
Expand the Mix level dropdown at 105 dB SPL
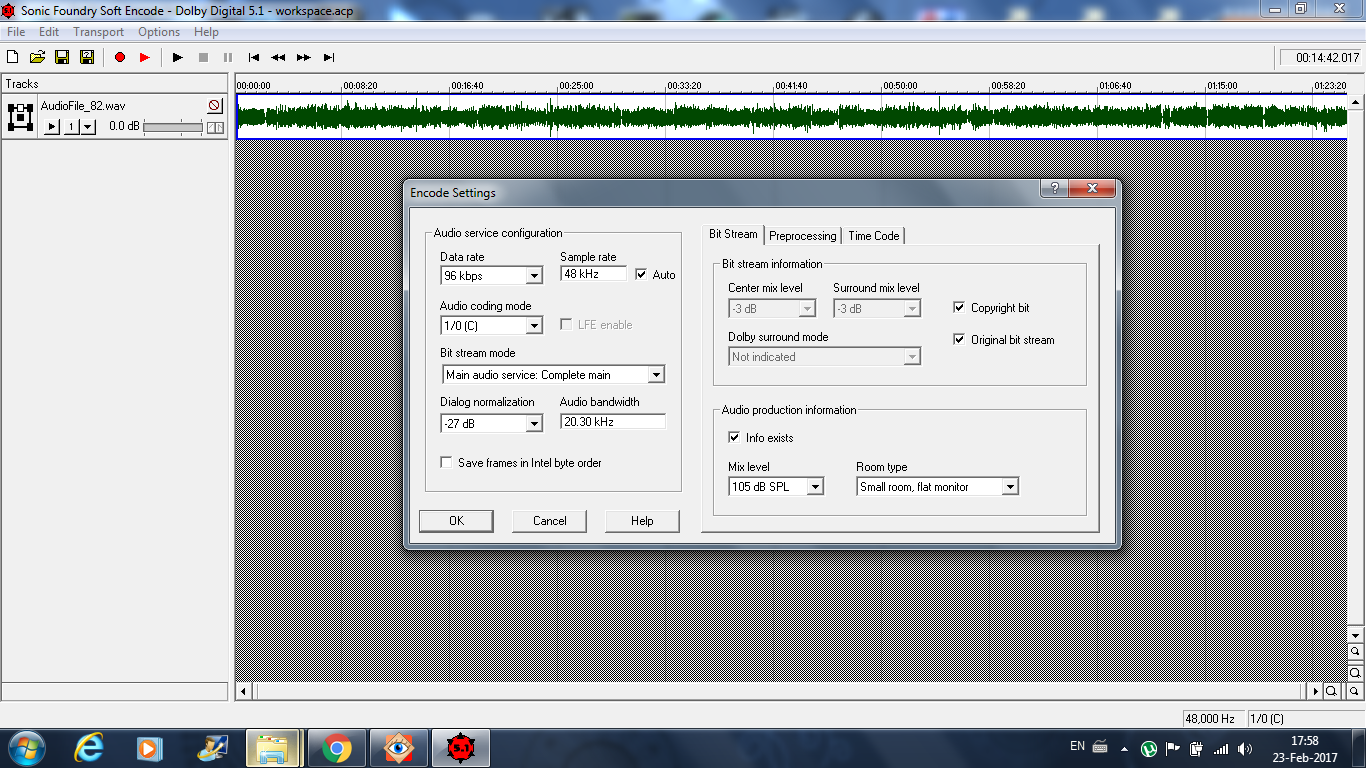815,487
